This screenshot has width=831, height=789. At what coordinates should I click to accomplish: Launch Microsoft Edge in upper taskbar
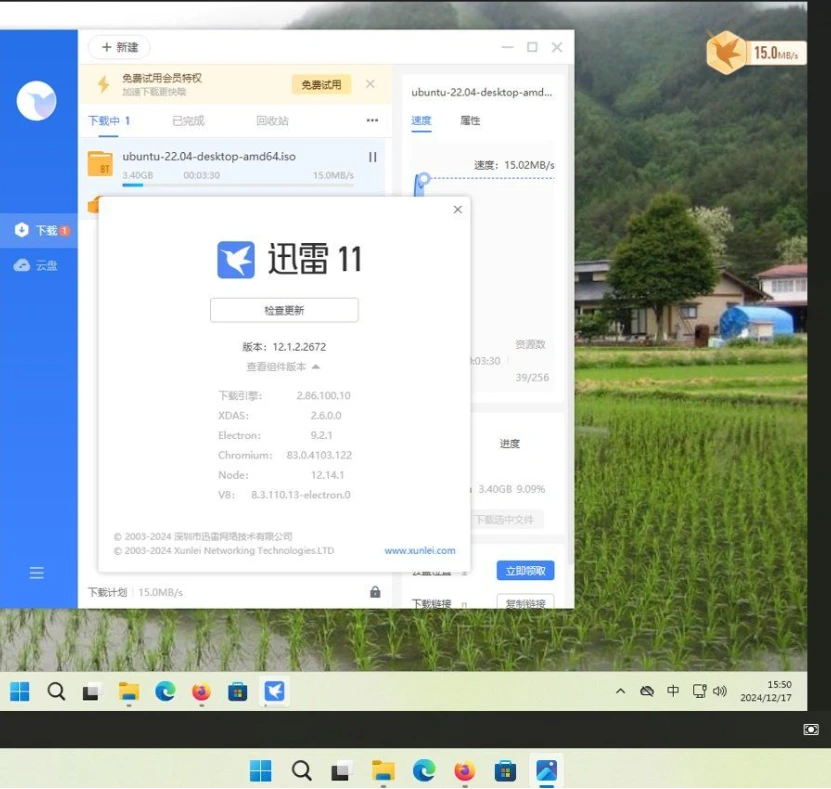tap(165, 692)
